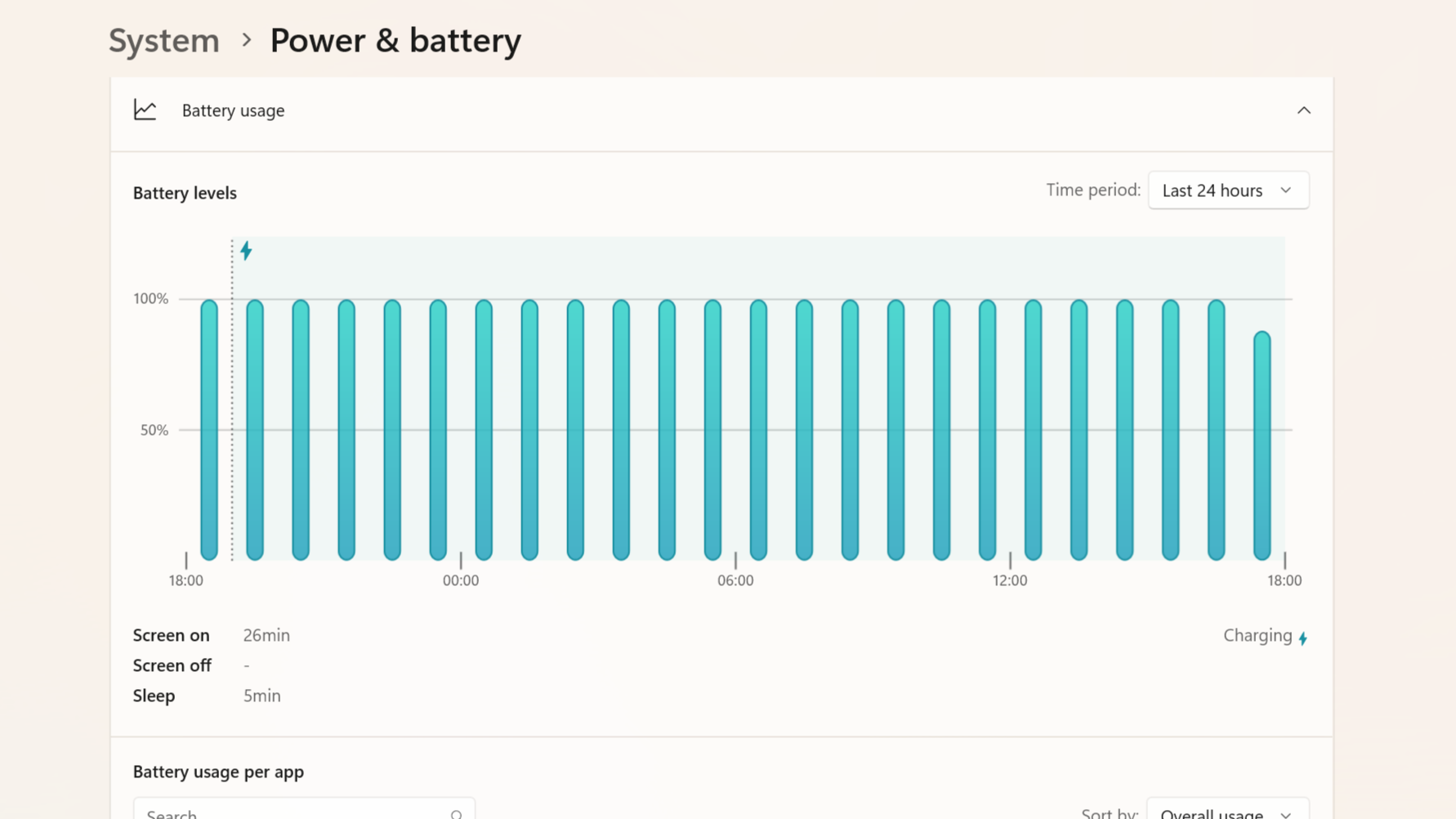The width and height of the screenshot is (1456, 819).
Task: Click the Charging status text link
Action: click(1257, 635)
